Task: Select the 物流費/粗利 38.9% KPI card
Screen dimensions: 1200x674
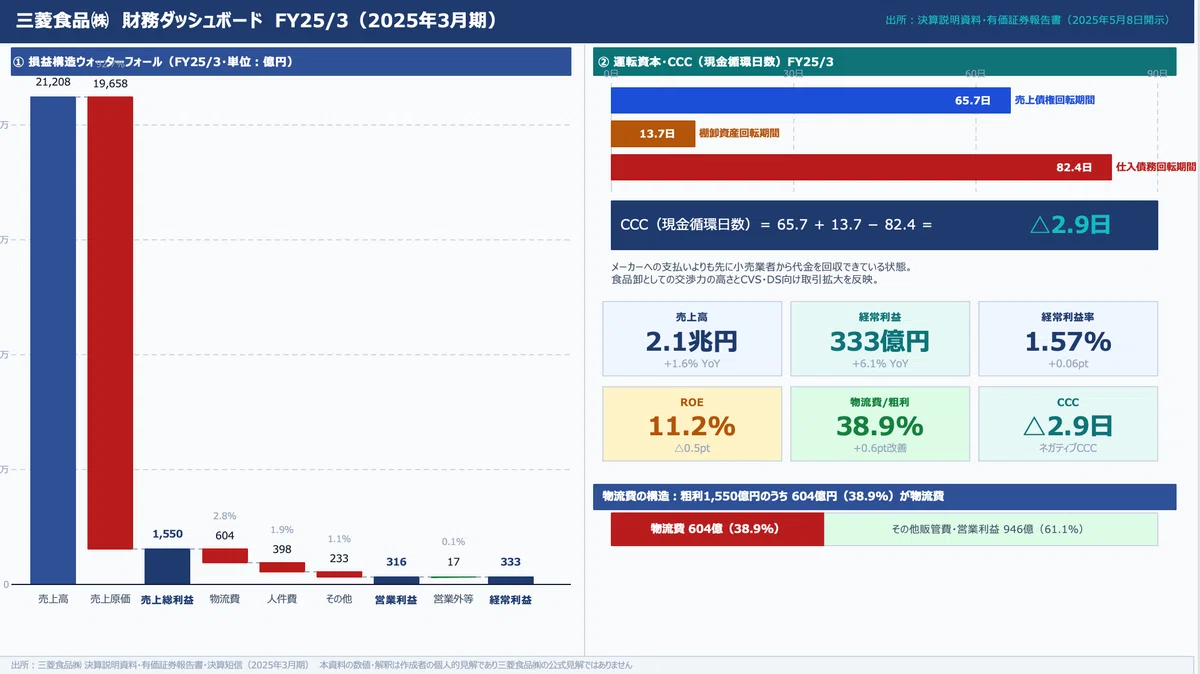Action: click(880, 424)
